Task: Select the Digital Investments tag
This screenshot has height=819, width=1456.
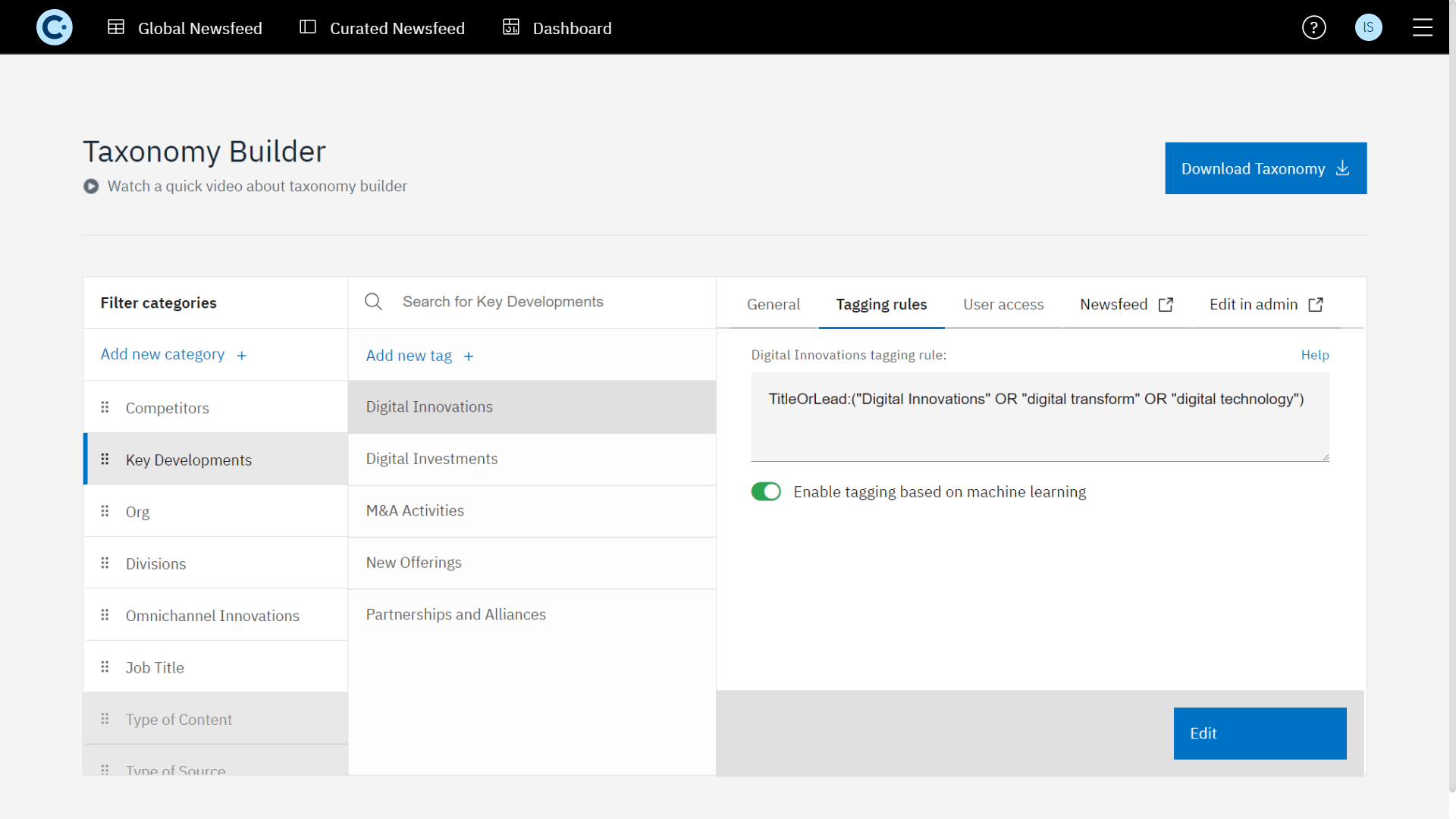Action: click(x=532, y=459)
